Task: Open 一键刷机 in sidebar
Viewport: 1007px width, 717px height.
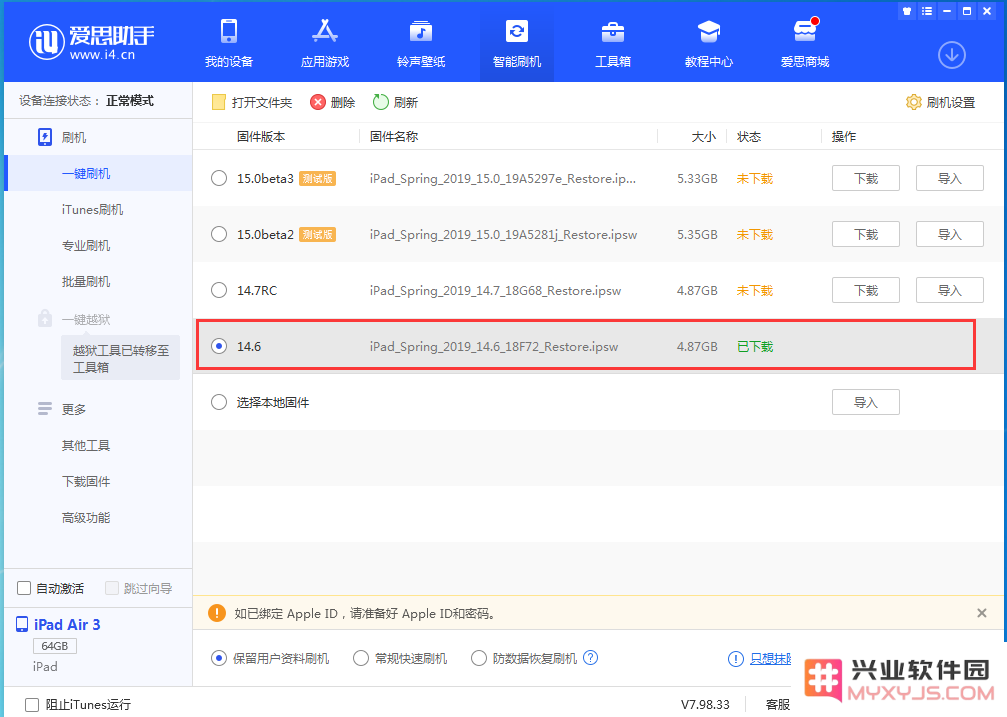Action: coord(85,173)
